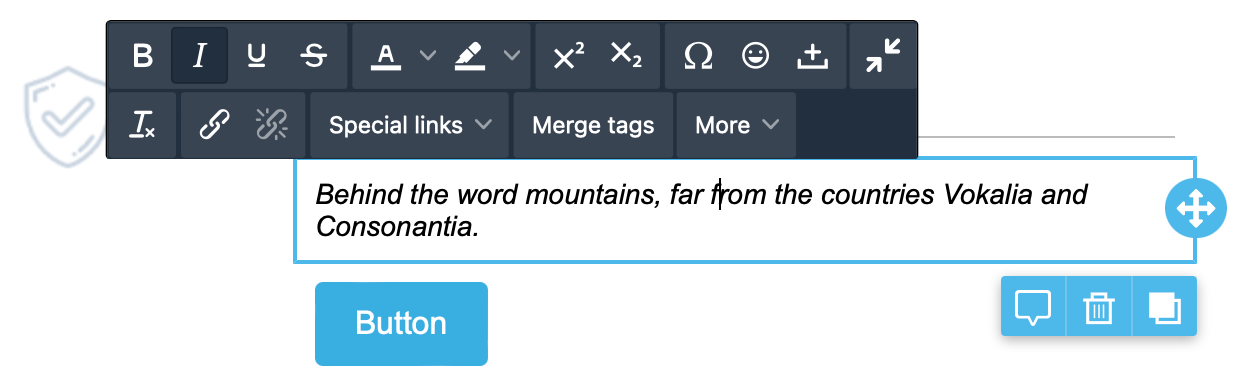The width and height of the screenshot is (1254, 388).
Task: Collapse the toolbar with arrows icon
Action: click(x=883, y=56)
